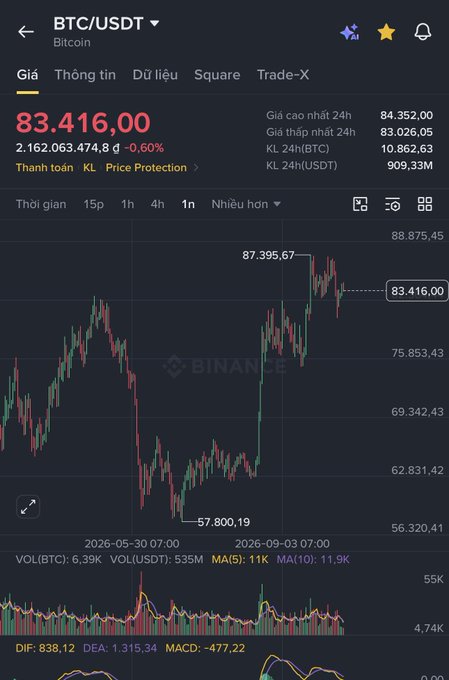Viewport: 449px width, 680px height.
Task: Select the 1h interval
Action: pyautogui.click(x=128, y=204)
